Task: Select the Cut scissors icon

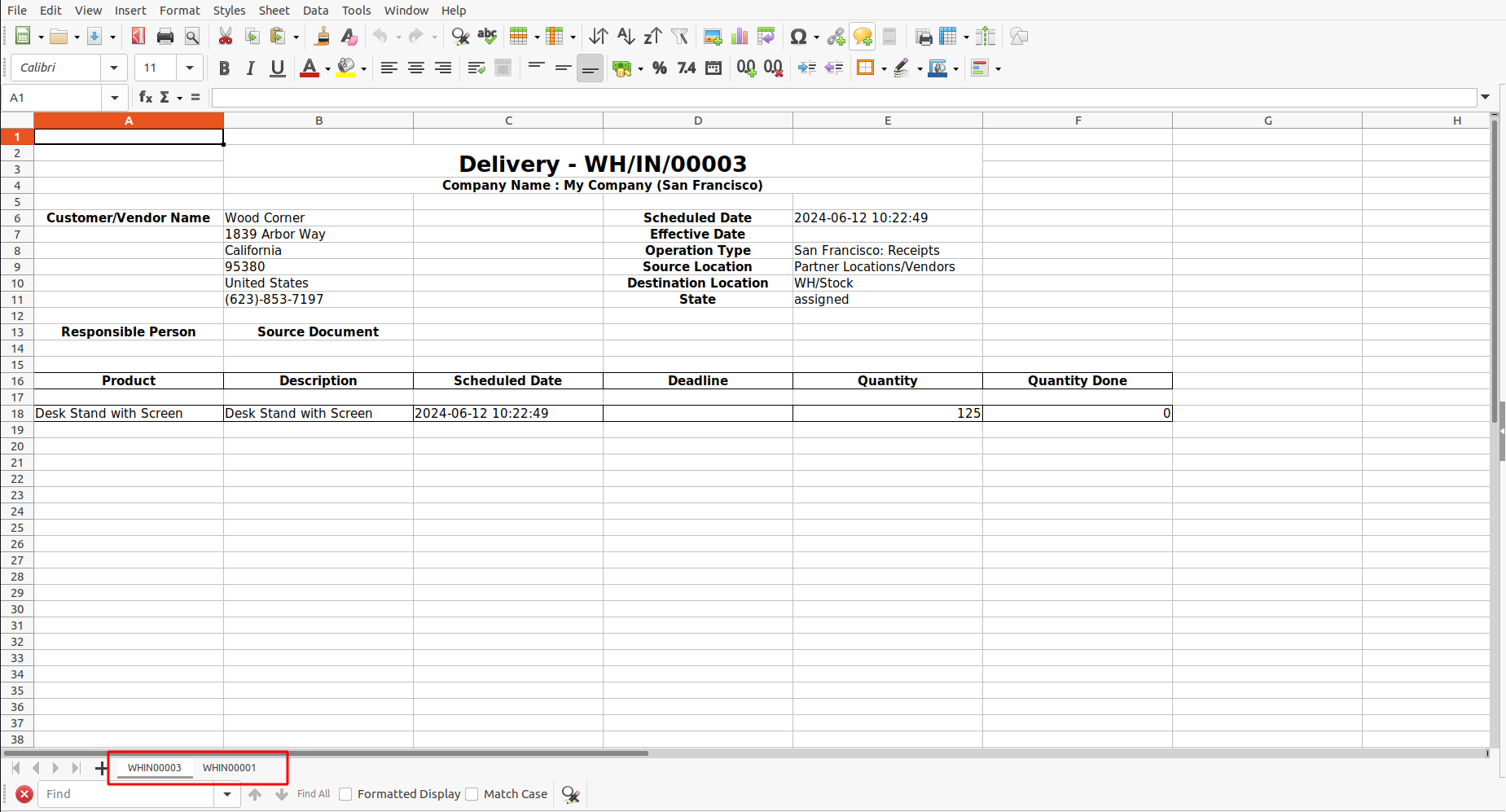Action: coord(226,37)
